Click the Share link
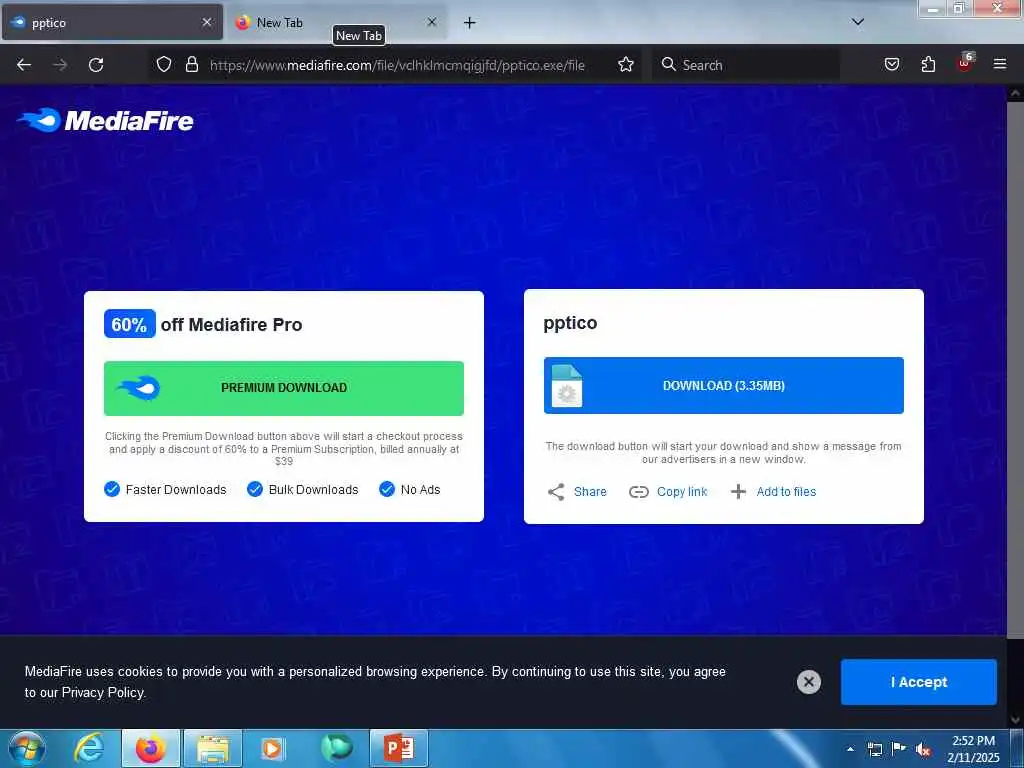Viewport: 1024px width, 768px height. 590,492
